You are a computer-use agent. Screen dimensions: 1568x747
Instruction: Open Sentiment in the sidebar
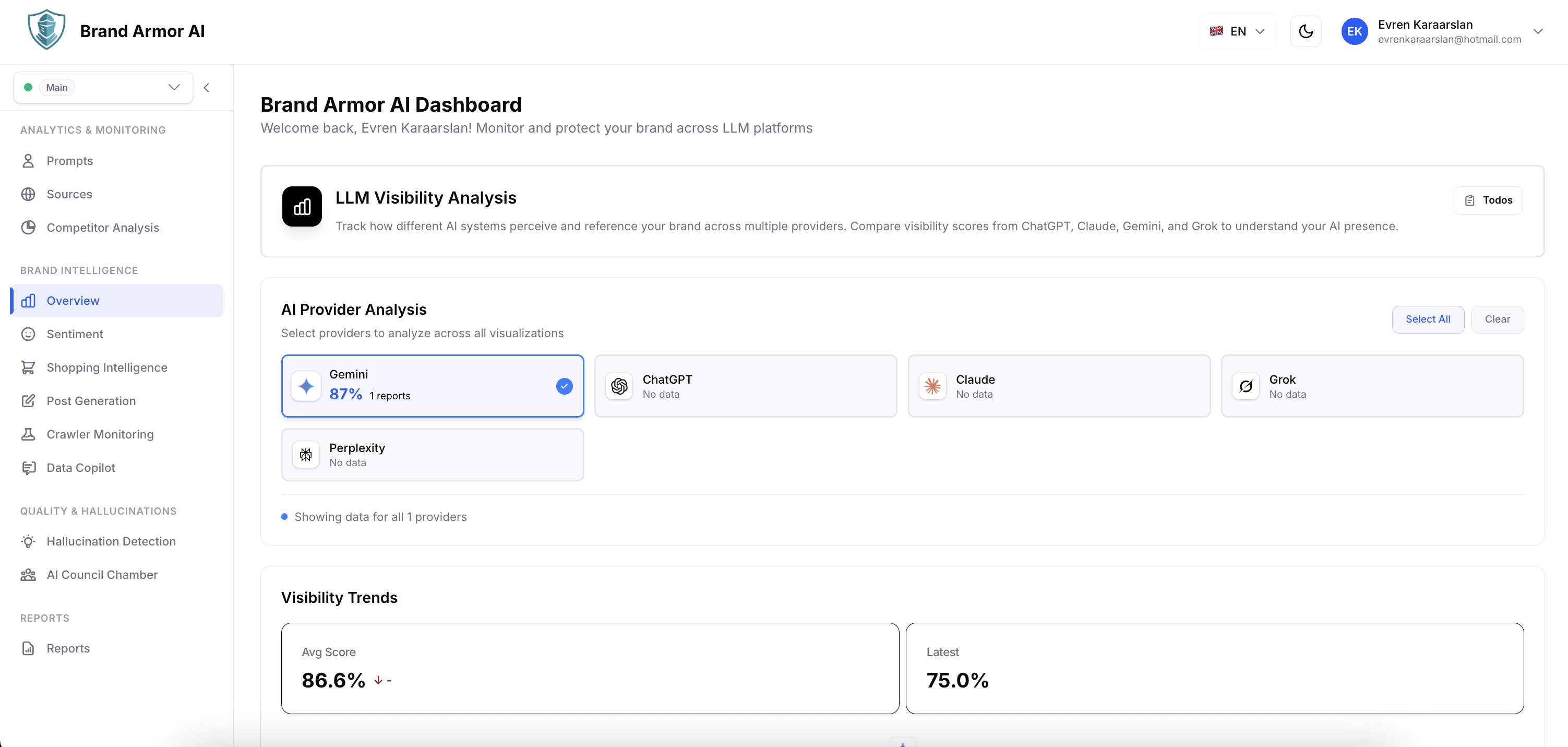(75, 334)
